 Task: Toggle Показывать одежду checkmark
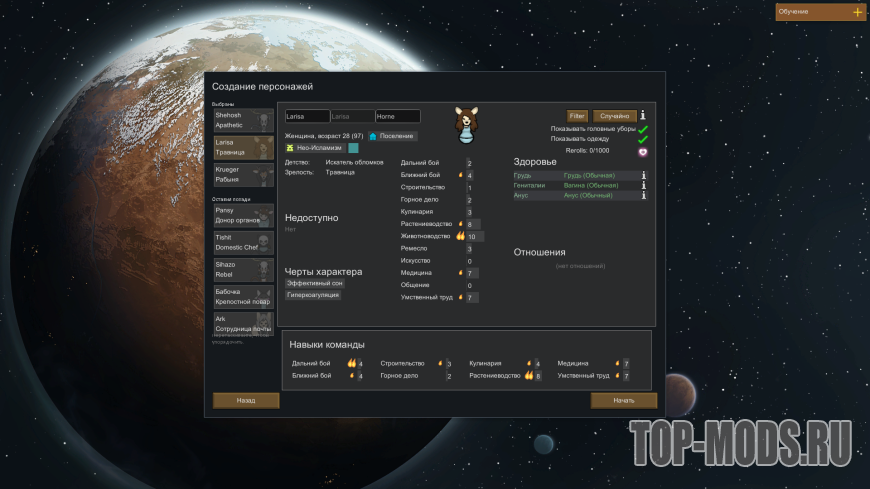coord(643,139)
